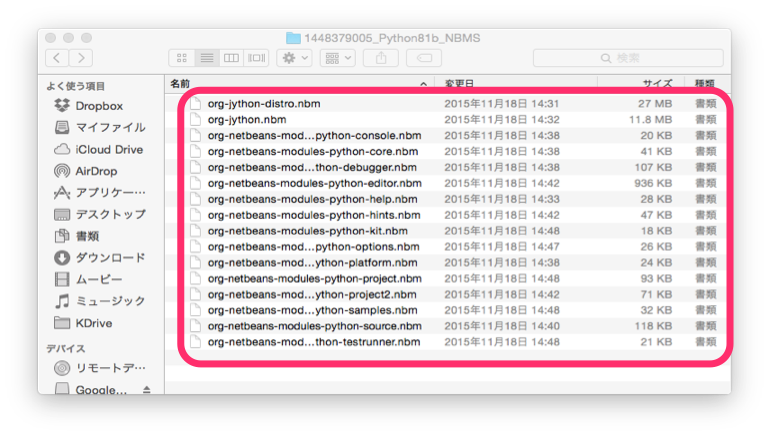Open デスクトップ in the sidebar

100,214
